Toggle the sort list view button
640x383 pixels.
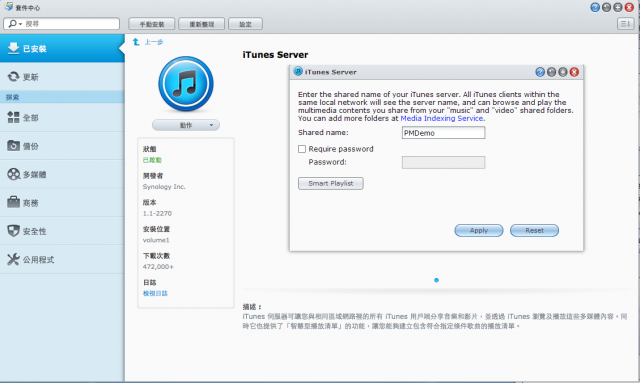click(625, 24)
